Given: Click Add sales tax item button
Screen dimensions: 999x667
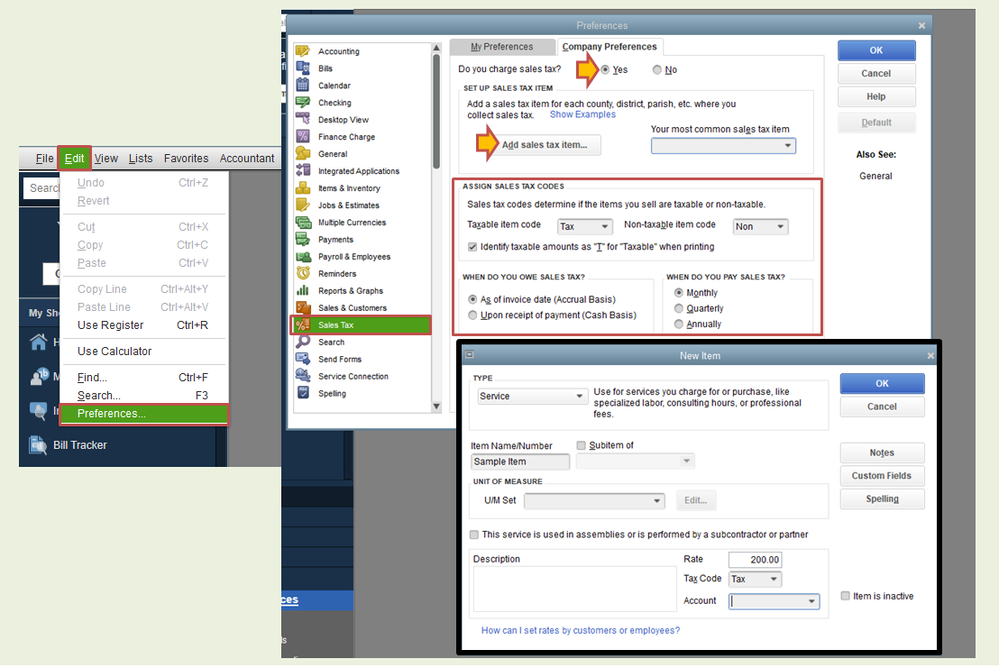Looking at the screenshot, I should click(544, 145).
